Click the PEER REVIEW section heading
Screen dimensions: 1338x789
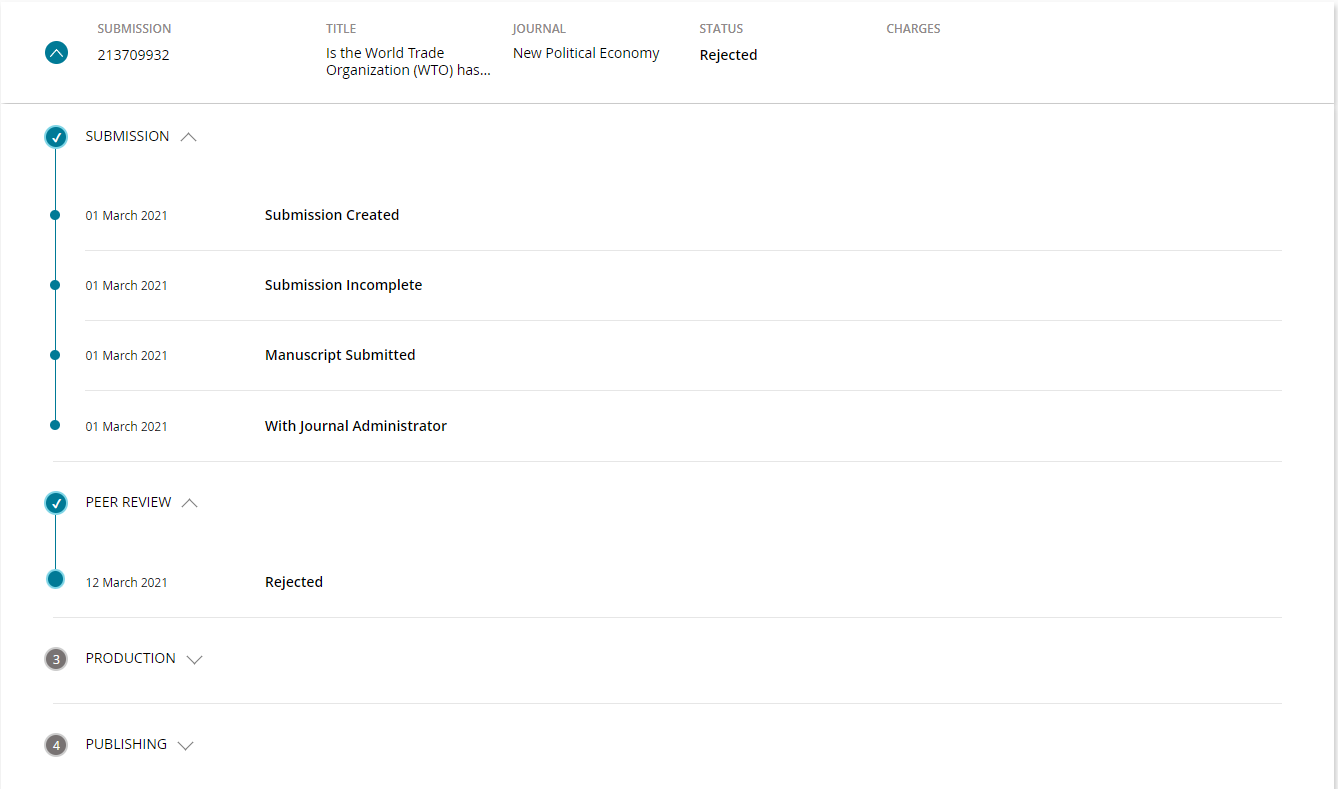click(128, 502)
